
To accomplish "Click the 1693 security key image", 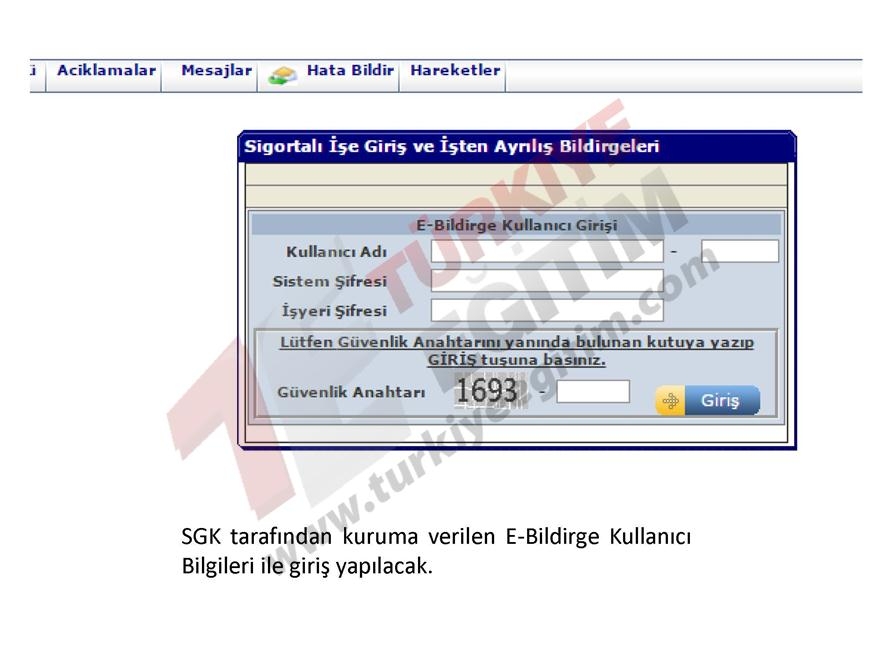I will [x=487, y=392].
